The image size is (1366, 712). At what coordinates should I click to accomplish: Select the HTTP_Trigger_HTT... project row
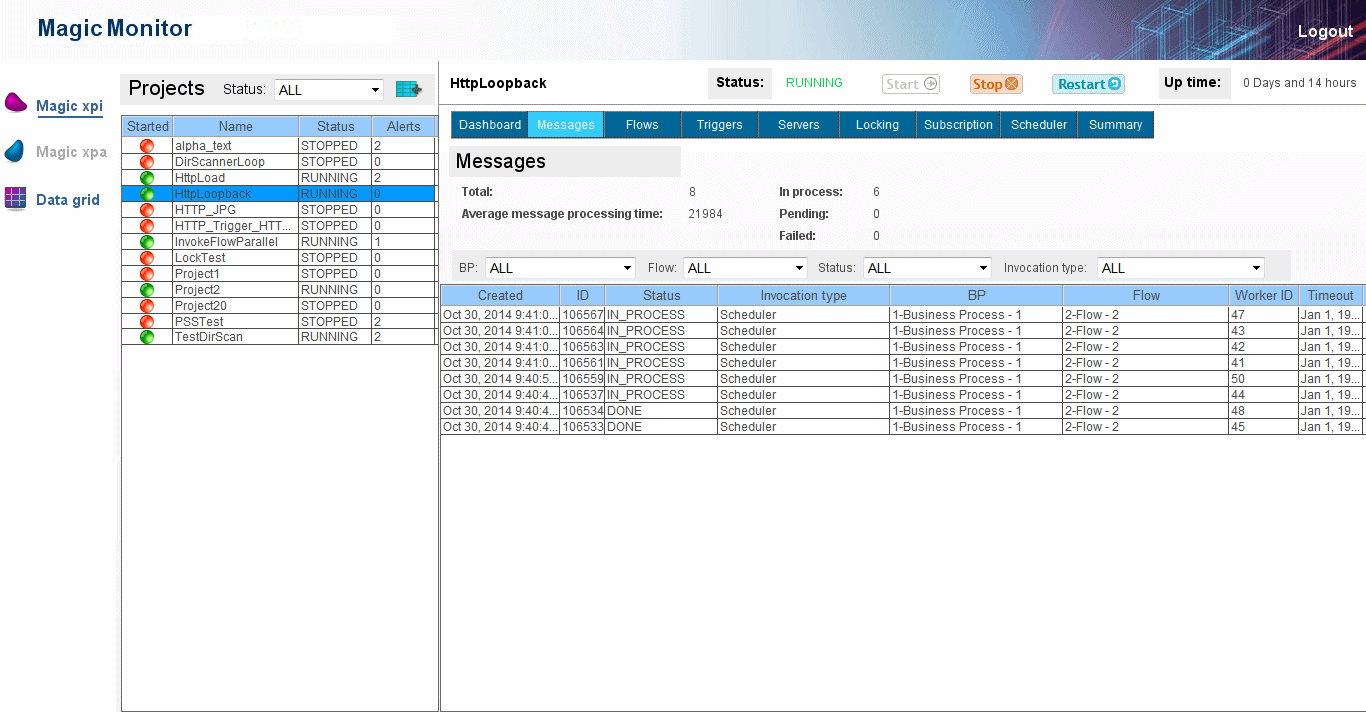pyautogui.click(x=279, y=226)
